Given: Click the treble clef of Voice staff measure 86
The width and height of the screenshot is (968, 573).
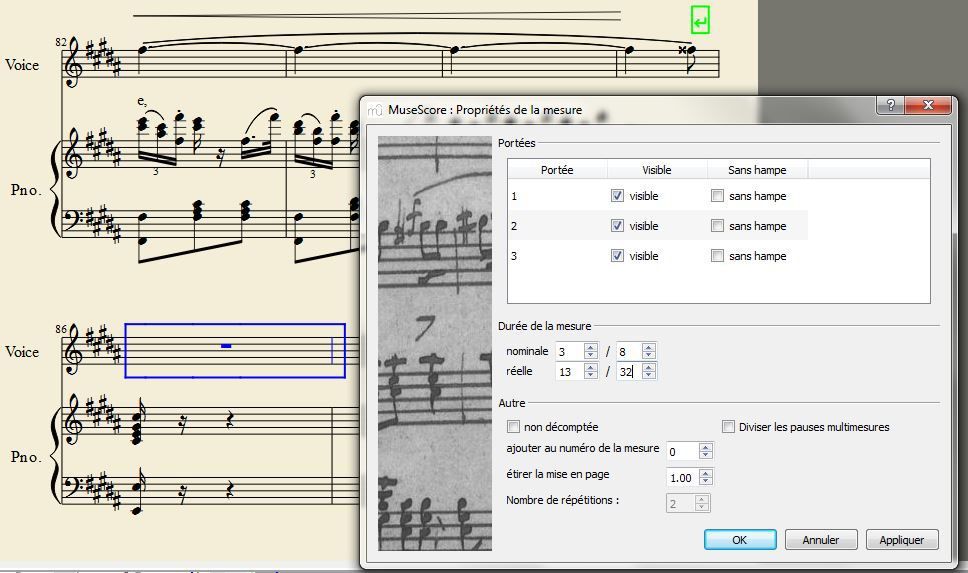Looking at the screenshot, I should pyautogui.click(x=74, y=349).
